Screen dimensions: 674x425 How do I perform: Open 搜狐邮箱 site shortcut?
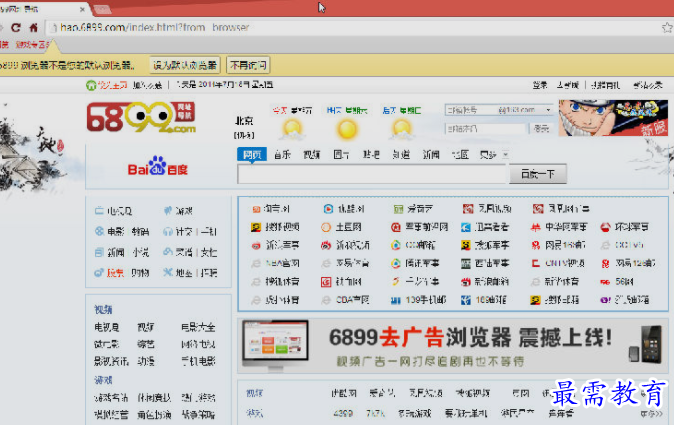click(555, 300)
